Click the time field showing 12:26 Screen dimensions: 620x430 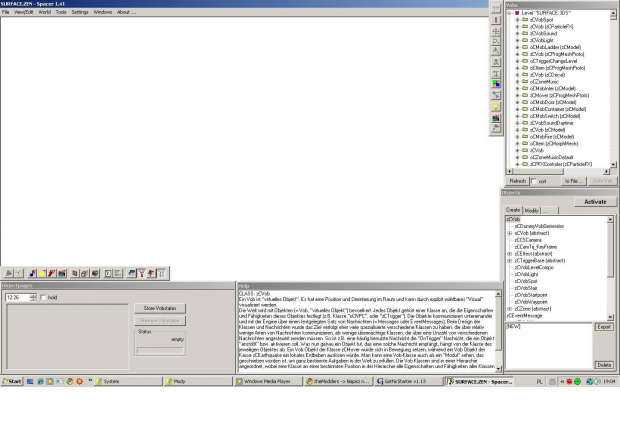pyautogui.click(x=17, y=297)
